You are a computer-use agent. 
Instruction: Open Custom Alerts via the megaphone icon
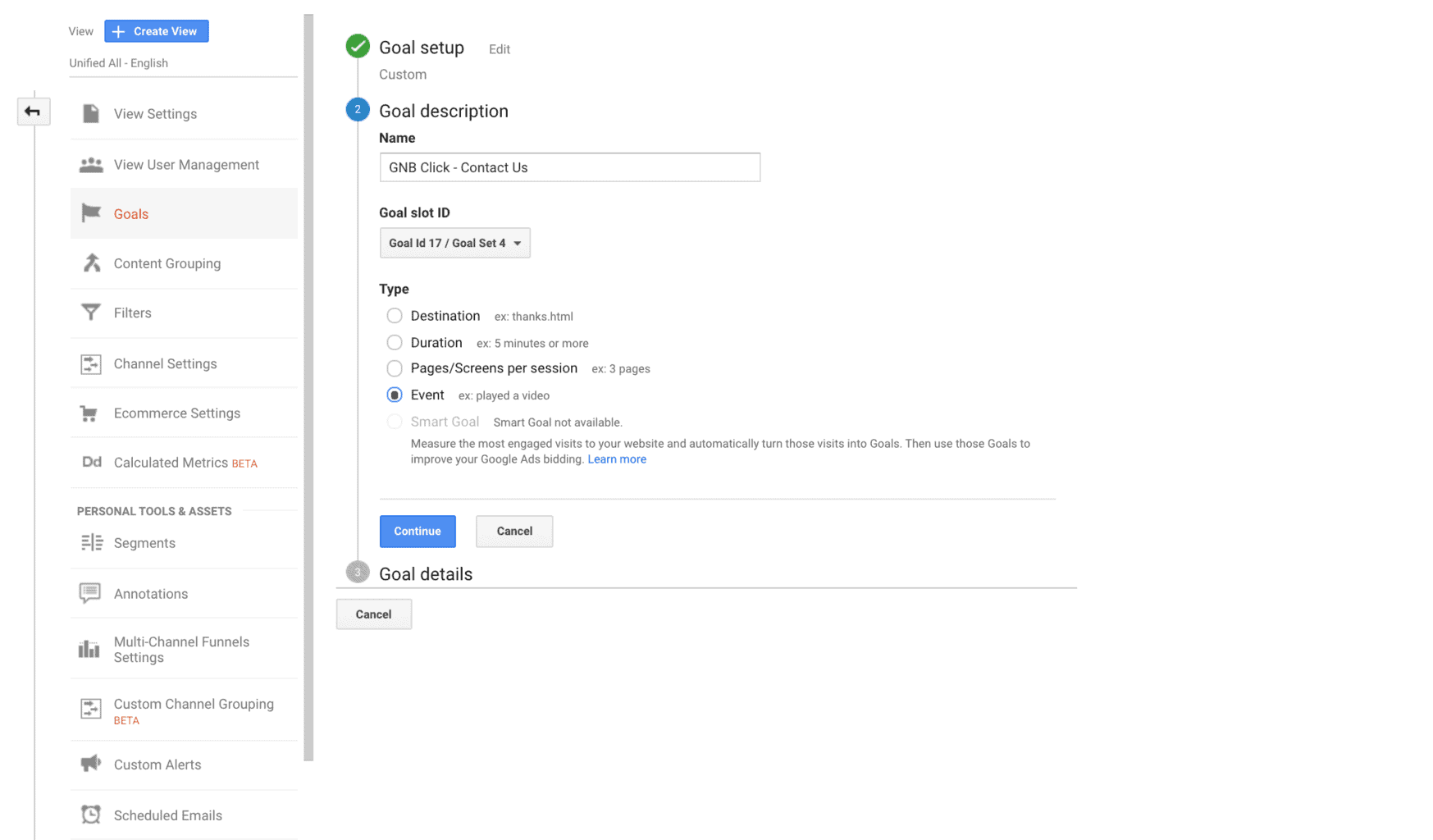click(91, 764)
